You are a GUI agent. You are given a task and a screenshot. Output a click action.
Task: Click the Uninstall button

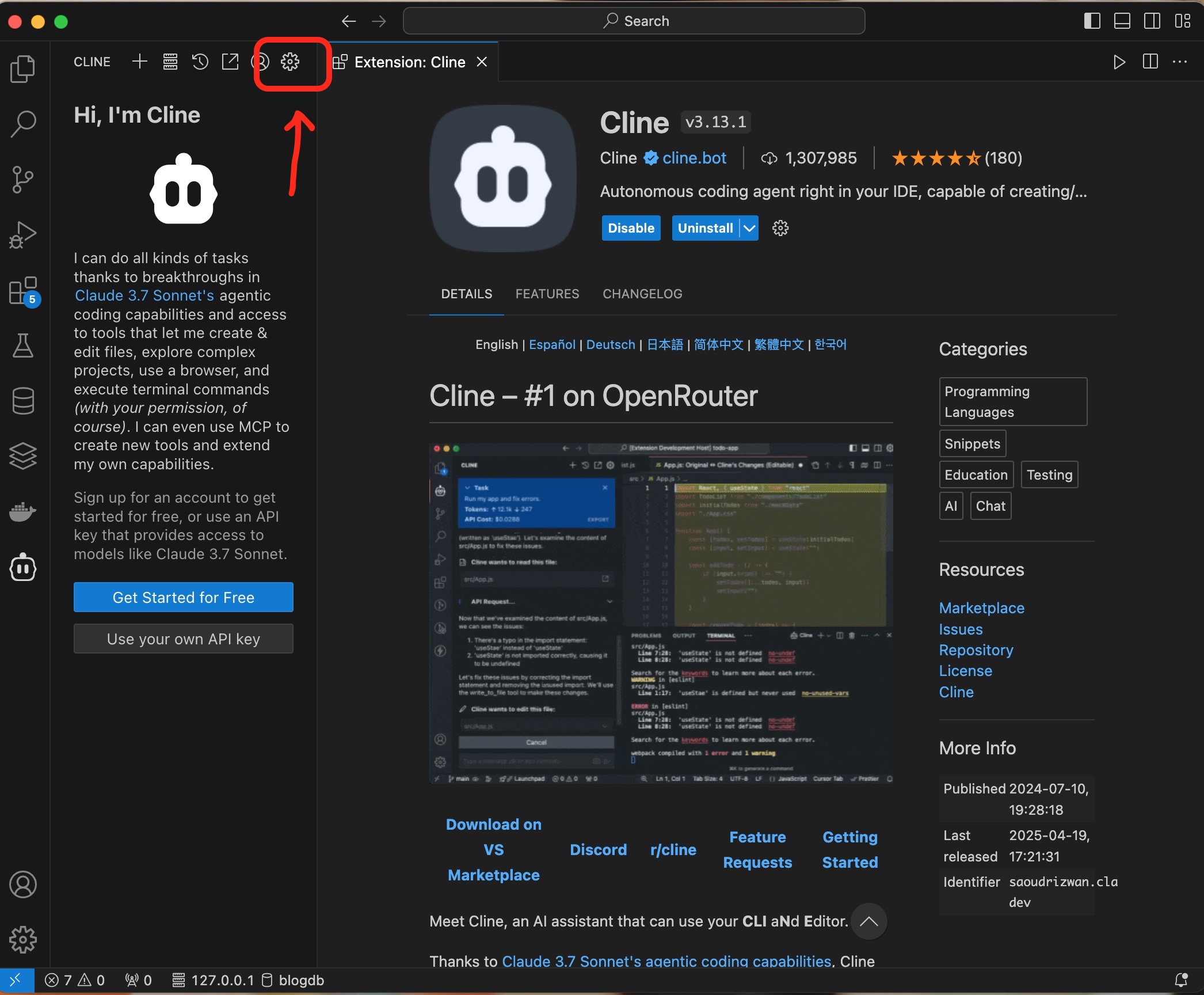(x=706, y=228)
